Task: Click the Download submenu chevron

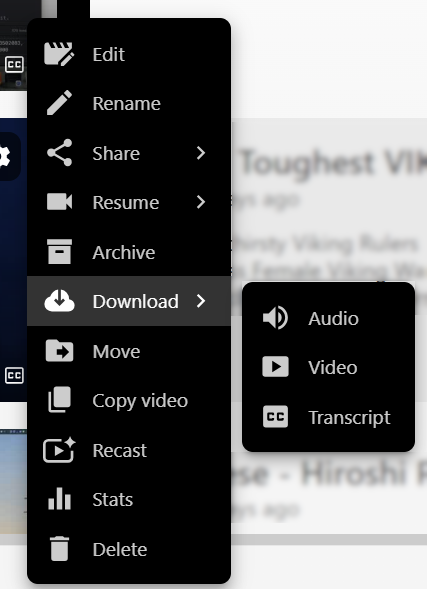Action: coord(201,301)
